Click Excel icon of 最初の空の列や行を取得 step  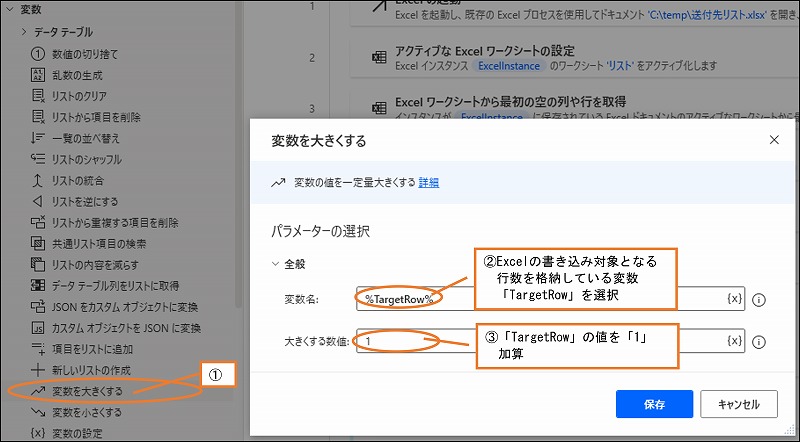(379, 108)
